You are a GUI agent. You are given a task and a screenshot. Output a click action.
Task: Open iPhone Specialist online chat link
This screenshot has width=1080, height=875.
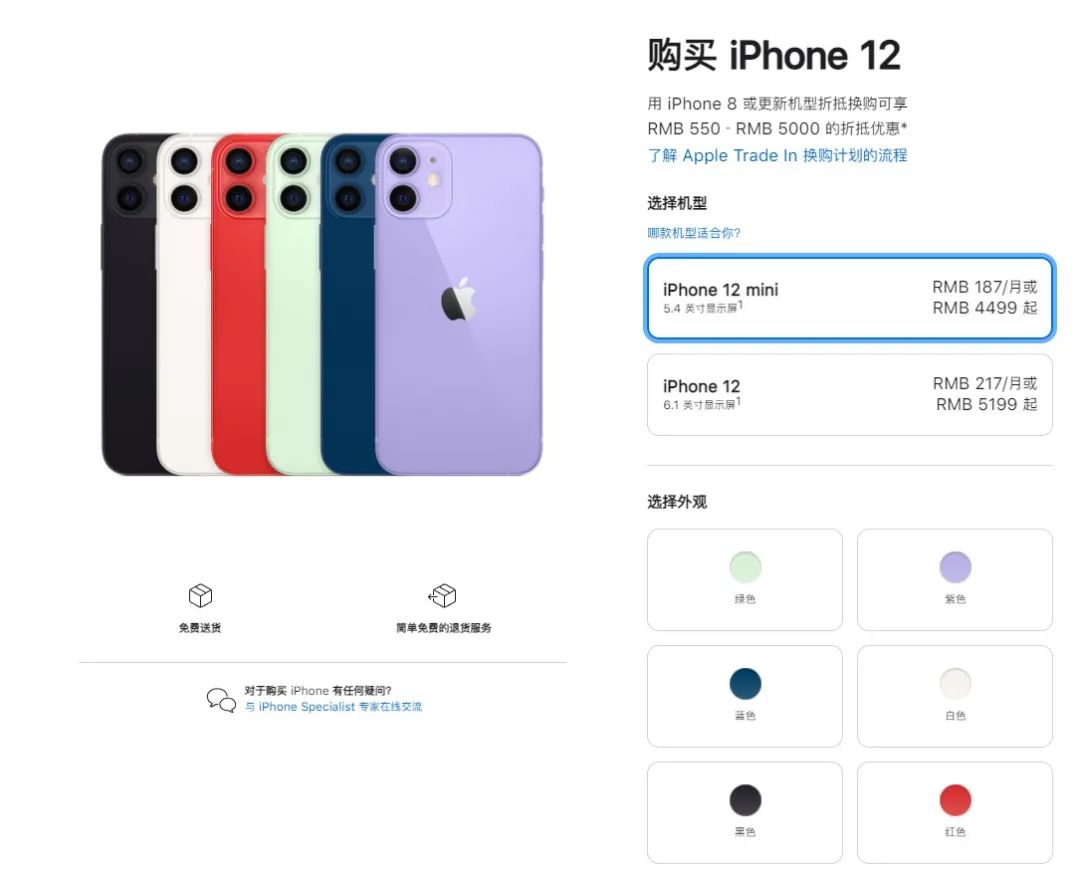[333, 707]
